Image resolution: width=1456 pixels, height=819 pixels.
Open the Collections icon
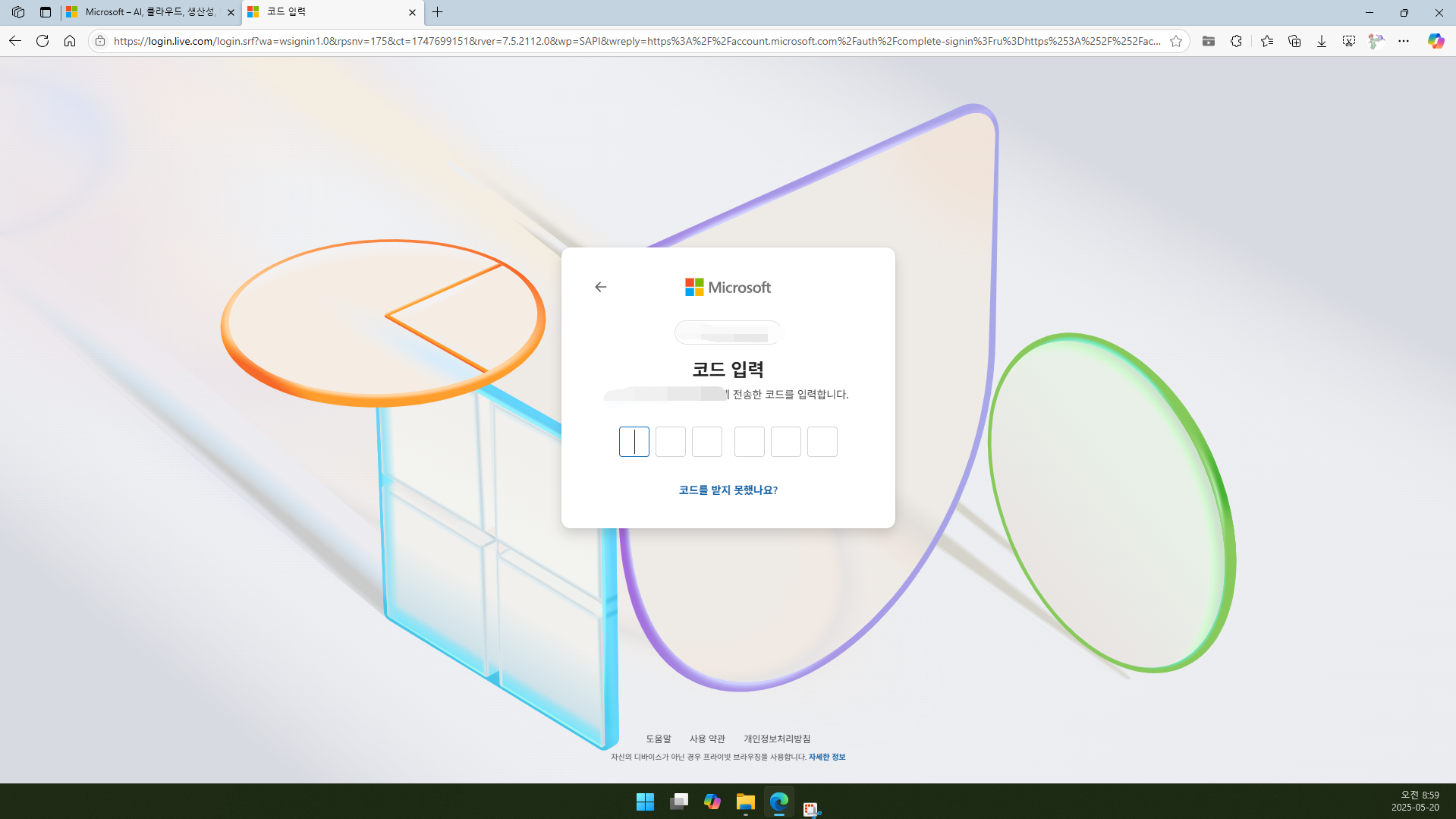tap(1294, 41)
